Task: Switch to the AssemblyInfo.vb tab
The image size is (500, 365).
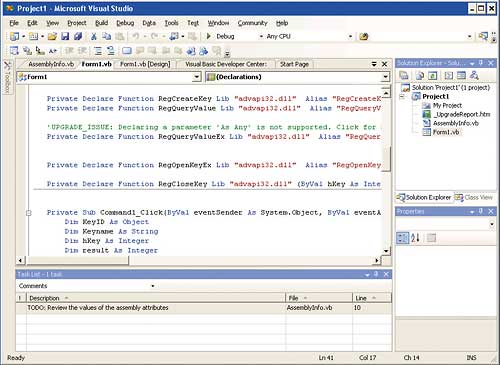Action: tap(51, 64)
